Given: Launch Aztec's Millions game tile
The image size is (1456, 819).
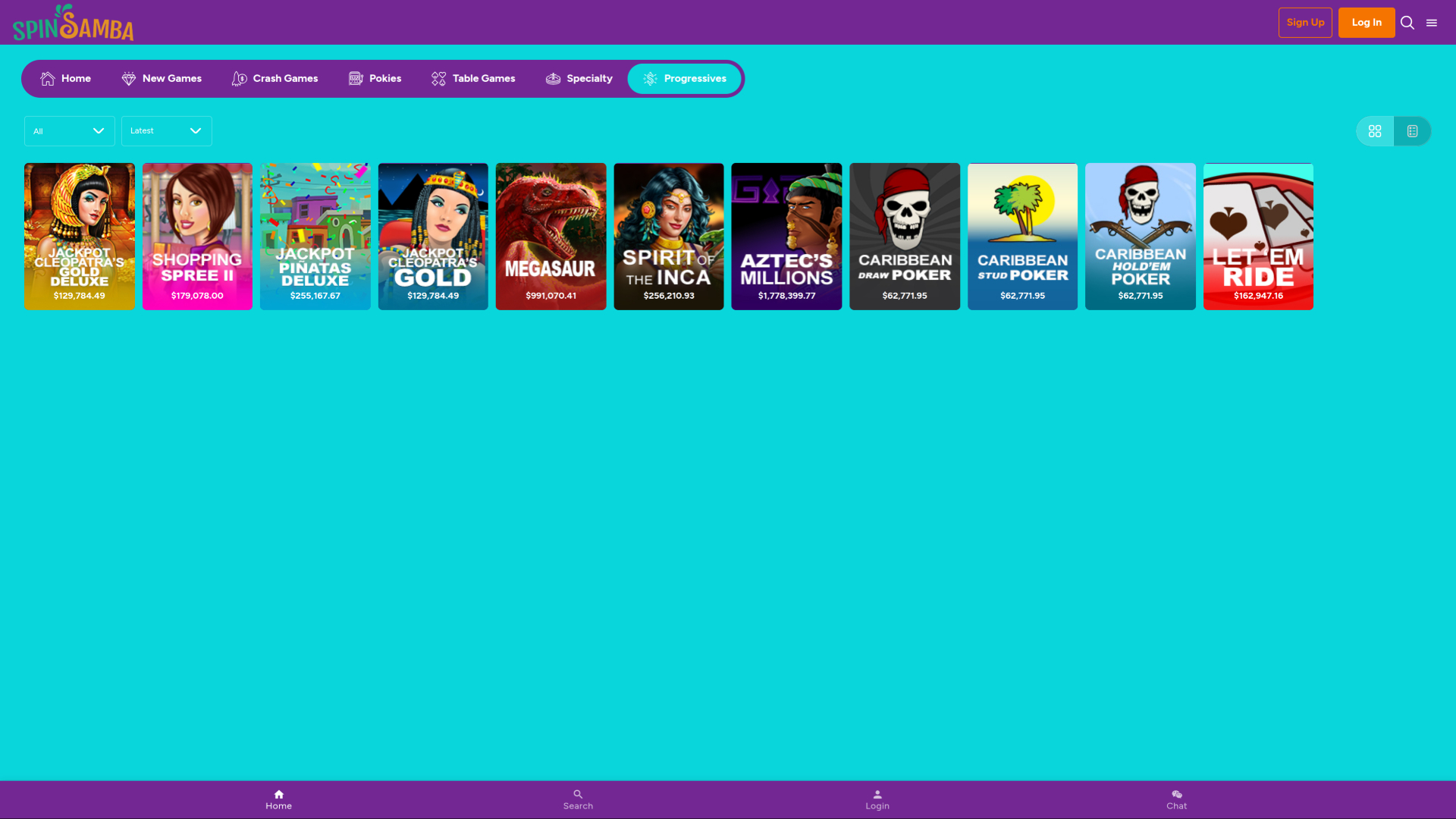Looking at the screenshot, I should [x=786, y=236].
